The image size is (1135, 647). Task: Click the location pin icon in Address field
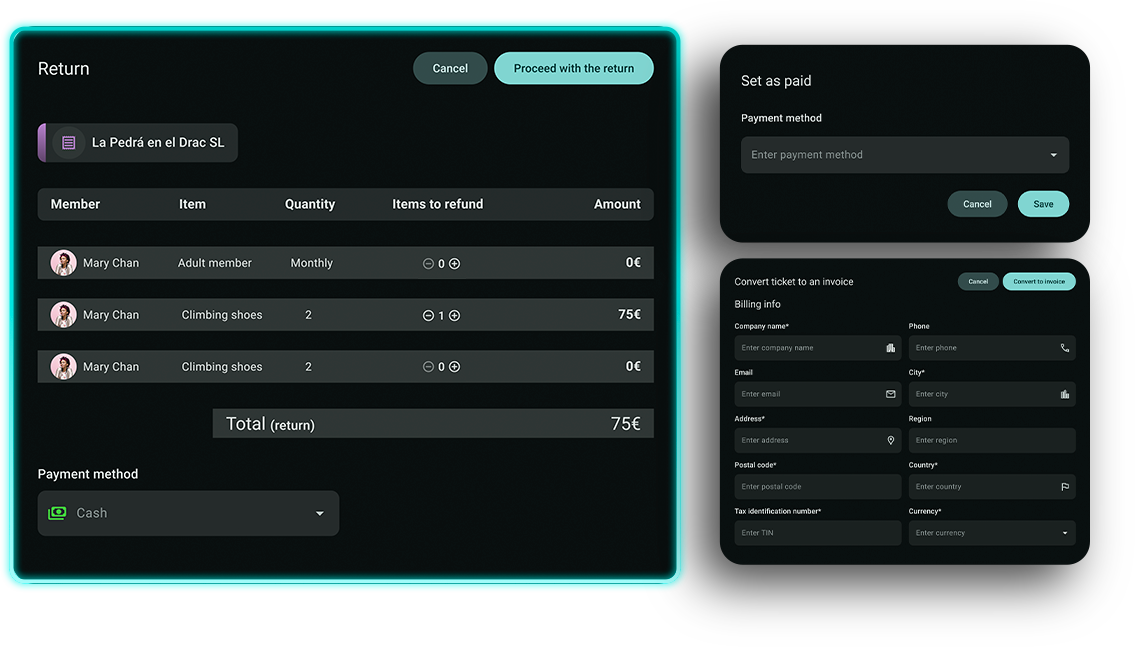click(890, 440)
